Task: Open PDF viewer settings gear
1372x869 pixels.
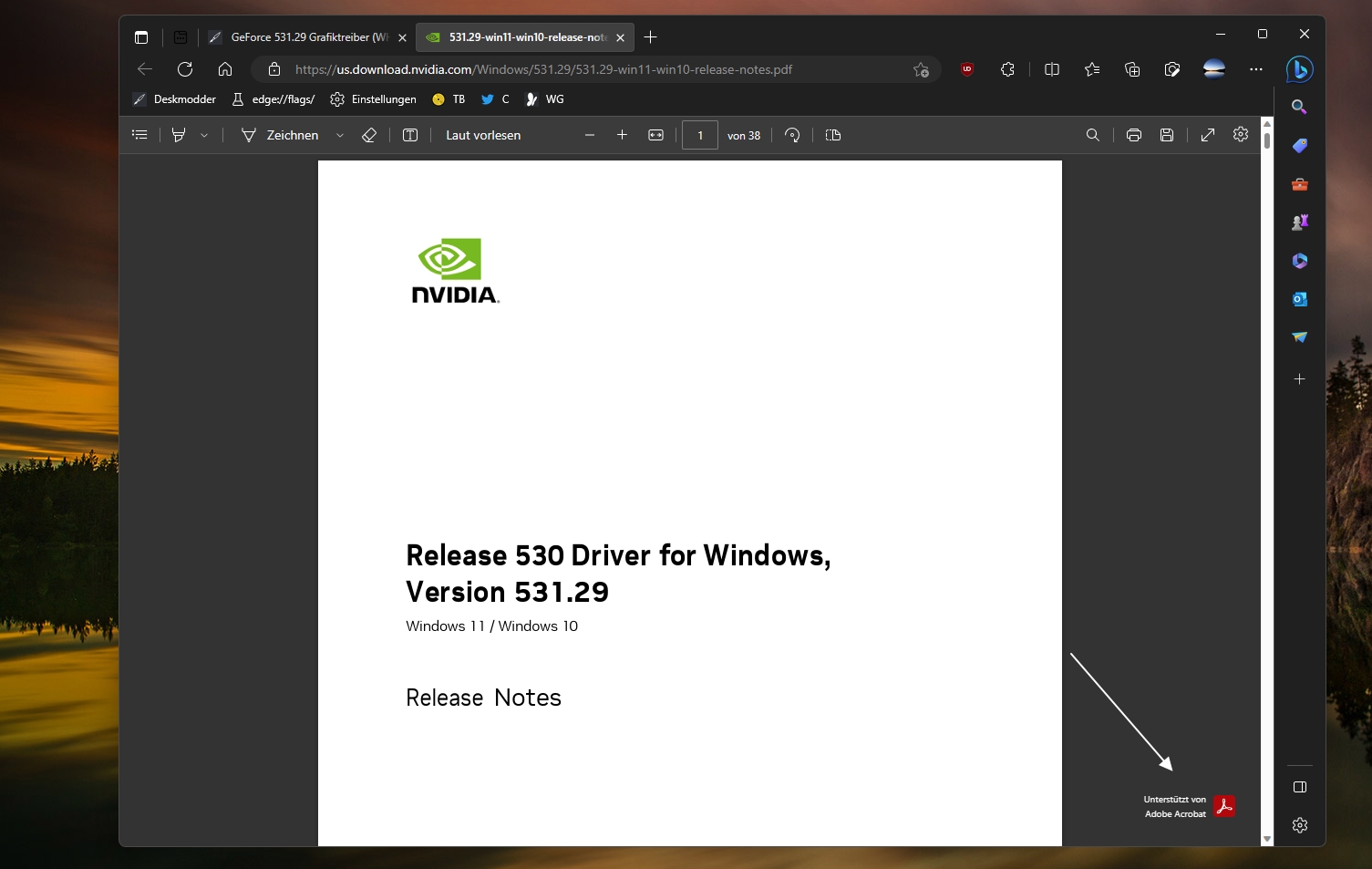Action: click(1241, 134)
